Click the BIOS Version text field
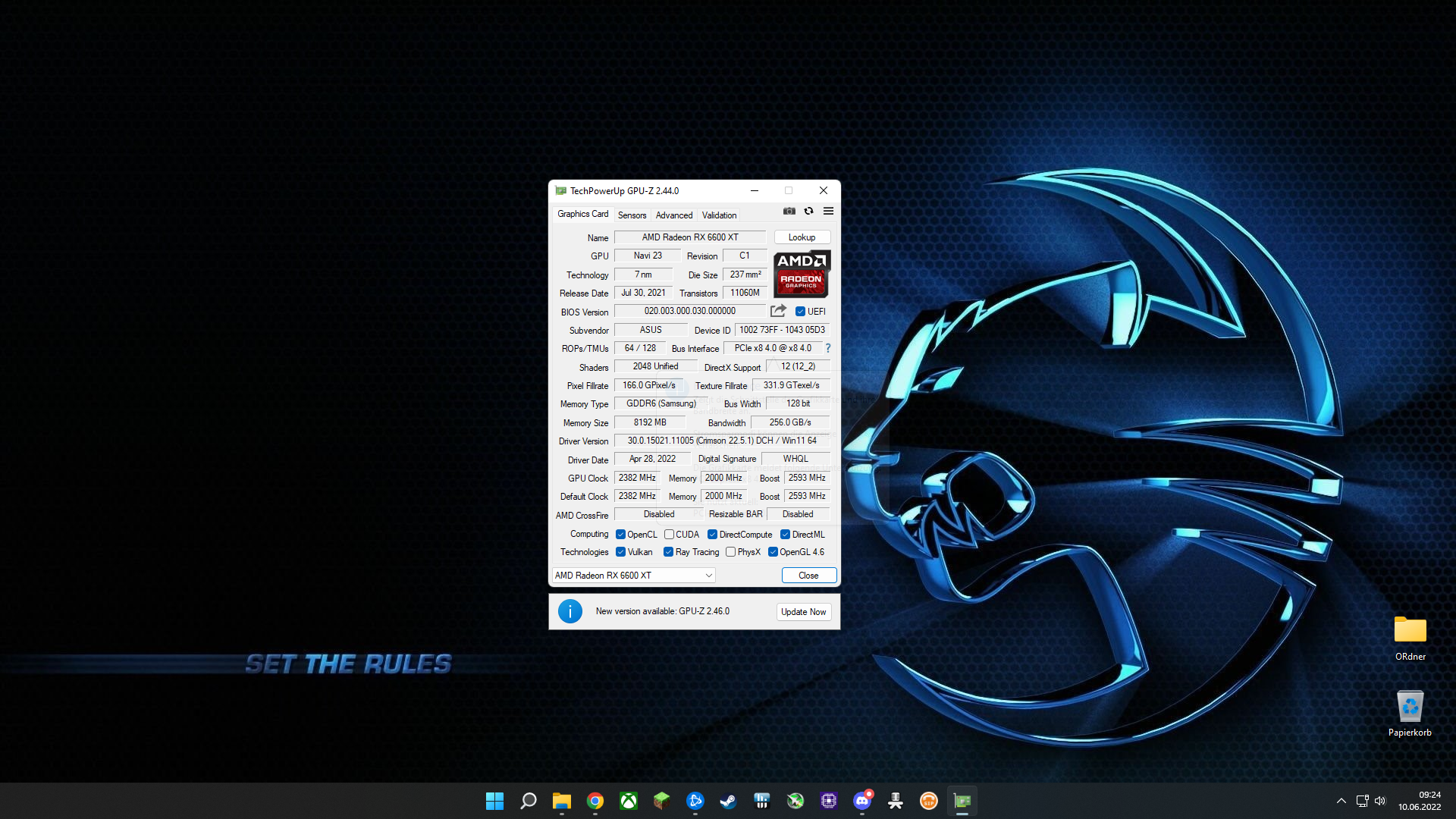 click(x=689, y=311)
